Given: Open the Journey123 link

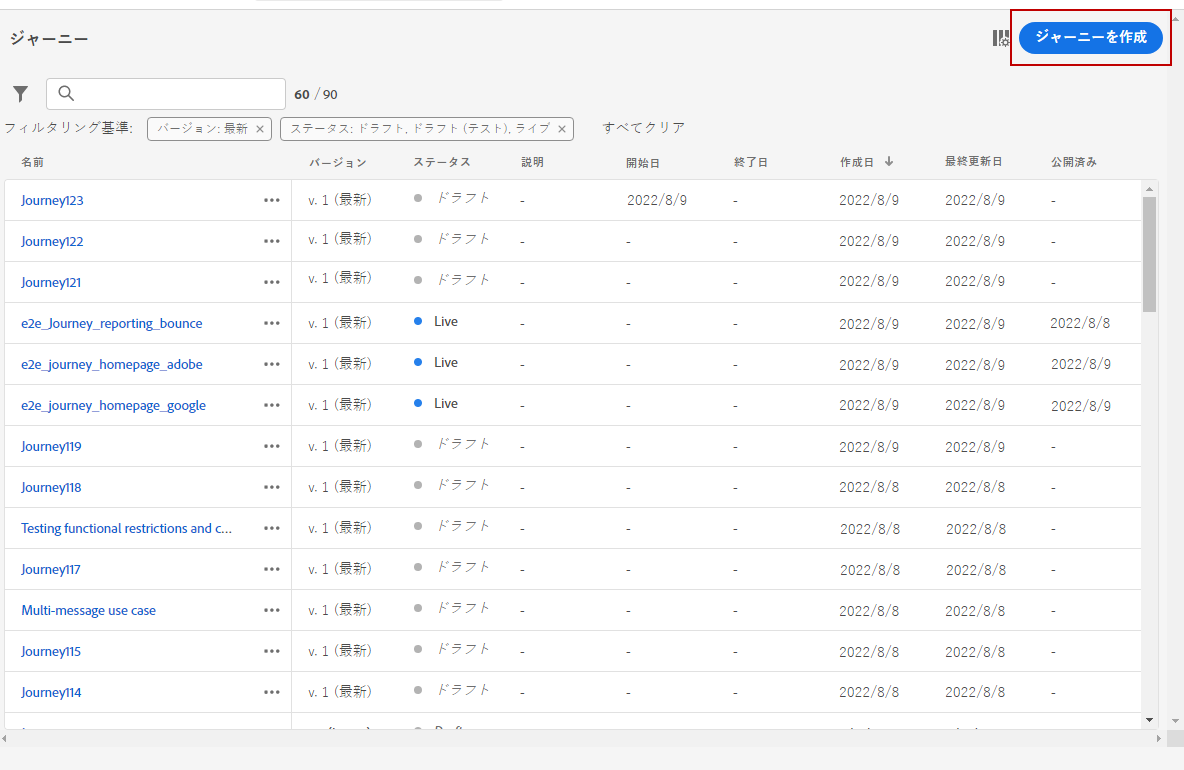Looking at the screenshot, I should [52, 201].
